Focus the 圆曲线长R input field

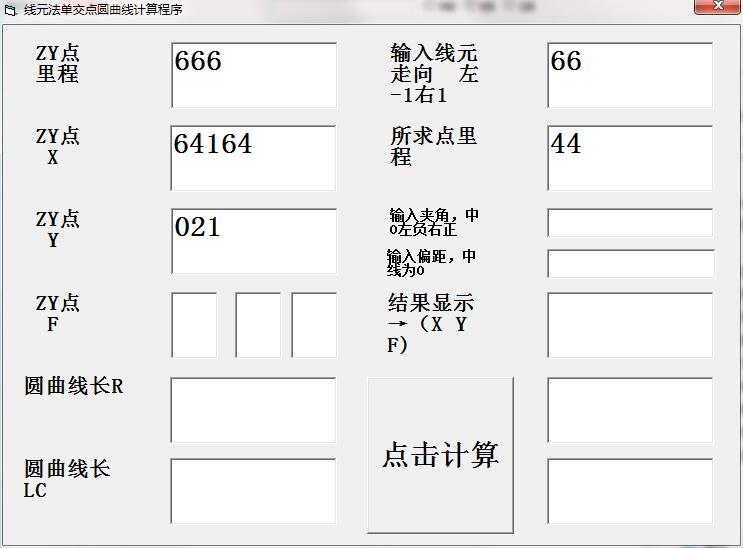click(253, 410)
